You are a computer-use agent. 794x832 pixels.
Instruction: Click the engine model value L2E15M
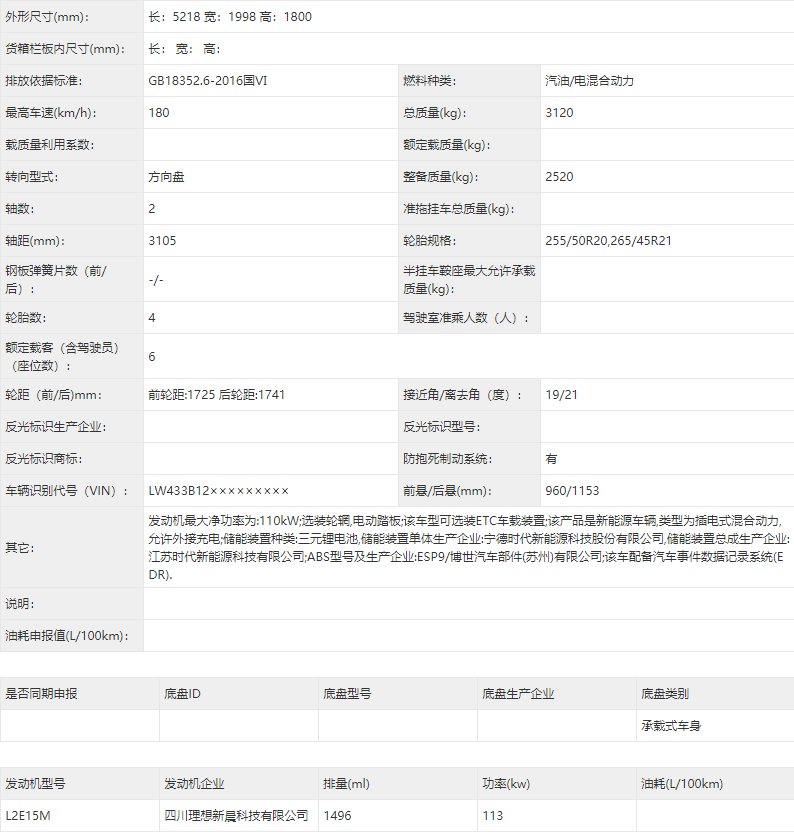(x=28, y=816)
